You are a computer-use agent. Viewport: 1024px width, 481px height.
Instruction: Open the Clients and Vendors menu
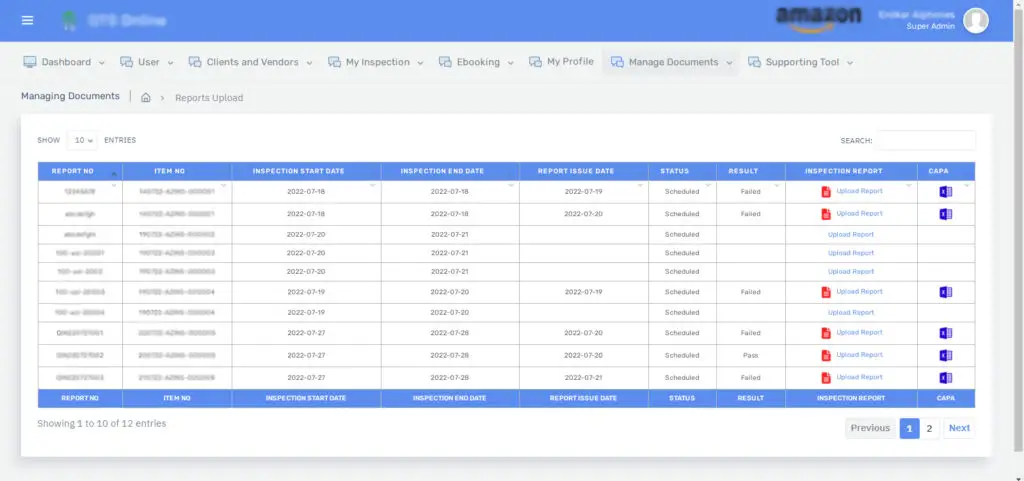tap(251, 62)
